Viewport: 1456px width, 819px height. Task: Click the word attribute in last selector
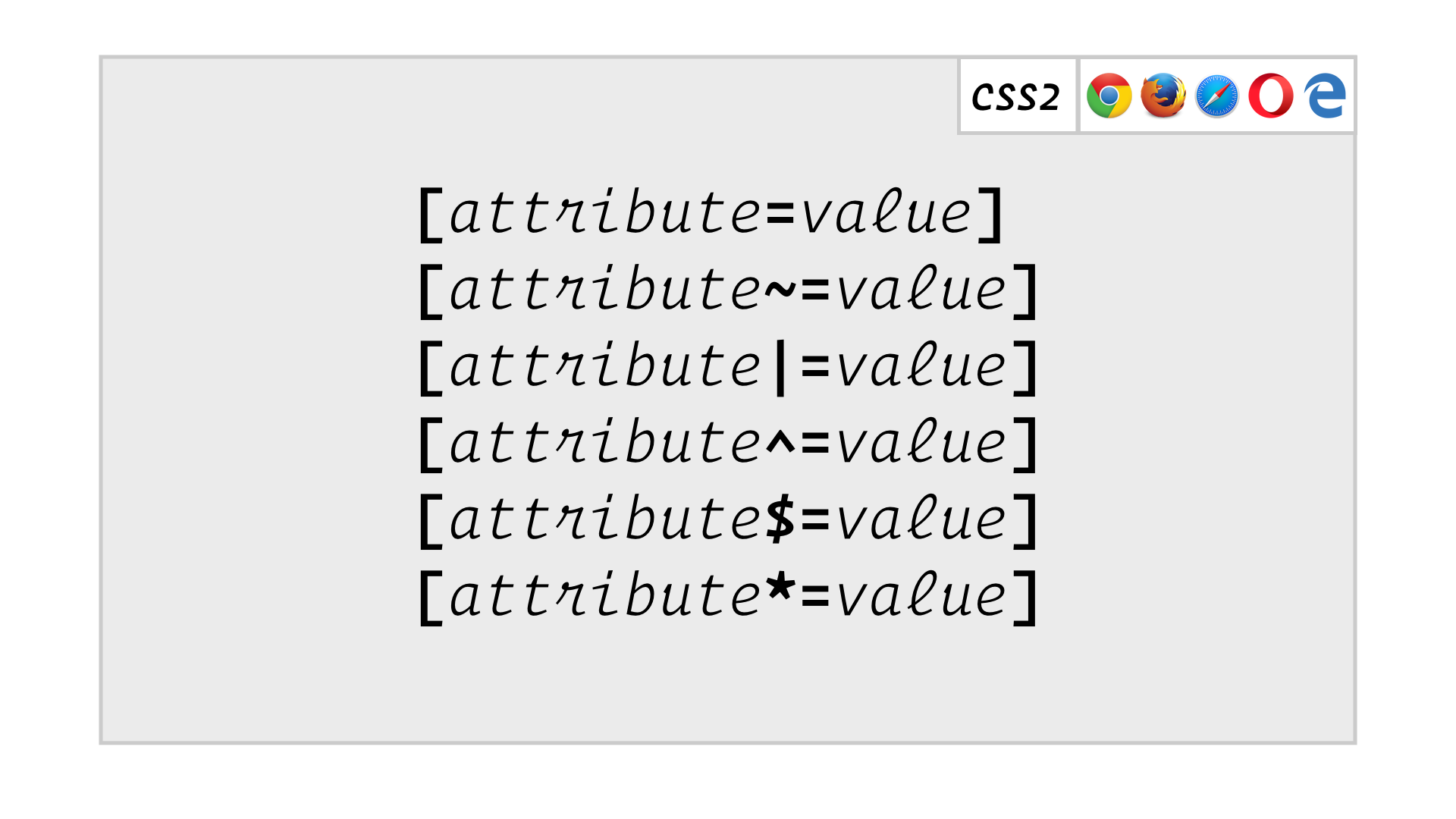606,595
